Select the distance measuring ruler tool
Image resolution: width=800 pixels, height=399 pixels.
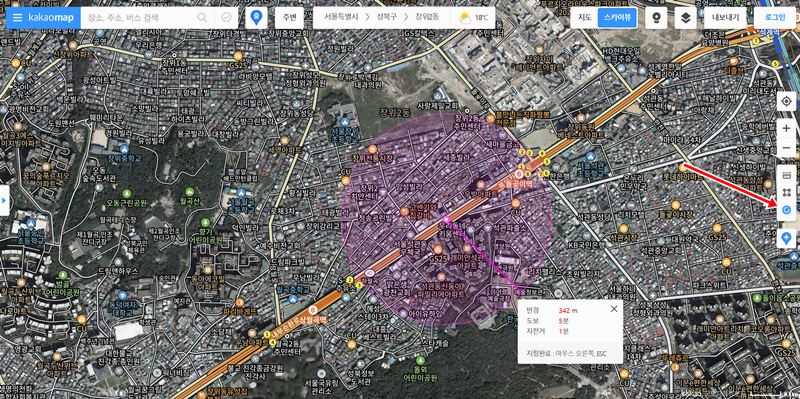pyautogui.click(x=786, y=175)
